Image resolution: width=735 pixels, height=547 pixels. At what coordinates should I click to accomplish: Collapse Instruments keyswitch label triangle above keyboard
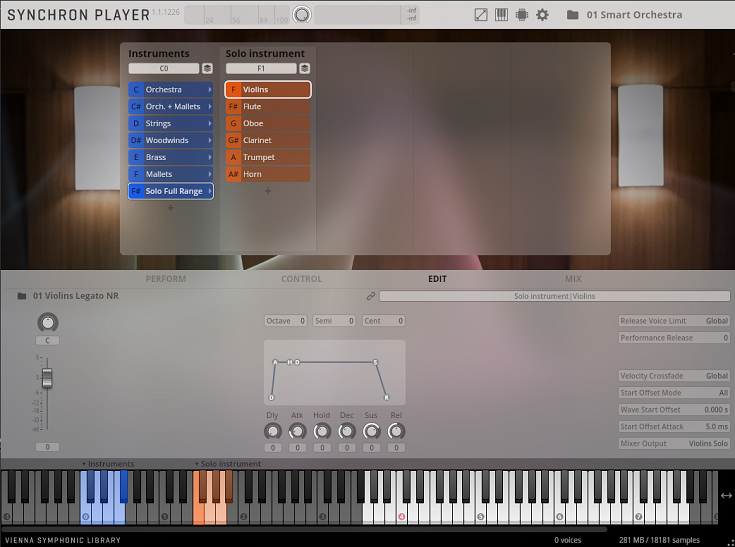(84, 464)
